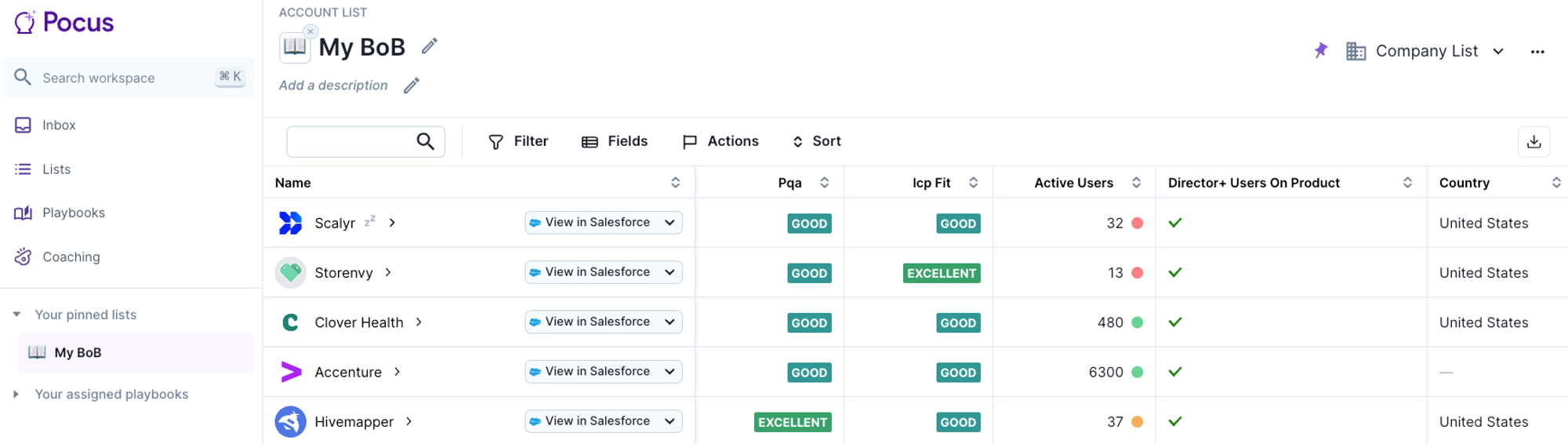
Task: Click the Clover Health company name
Action: point(359,322)
